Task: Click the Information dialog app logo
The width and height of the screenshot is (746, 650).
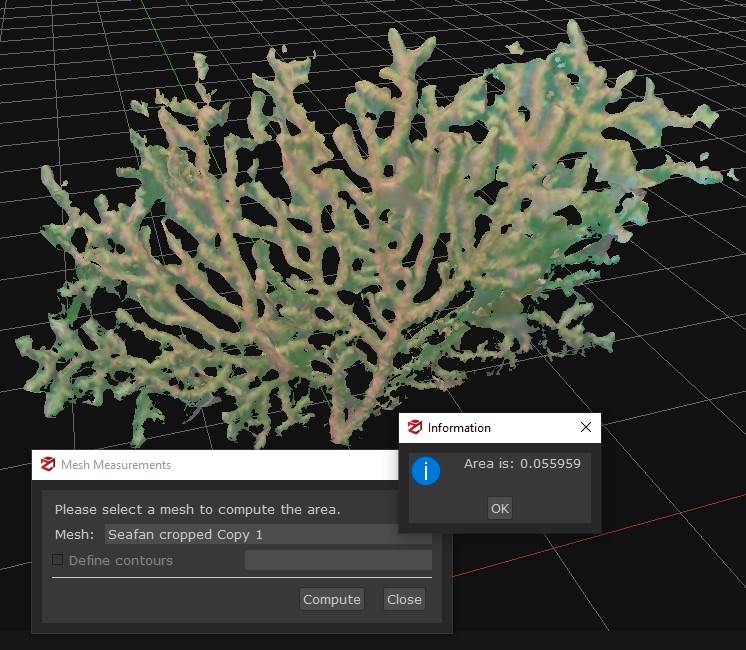Action: pos(415,427)
